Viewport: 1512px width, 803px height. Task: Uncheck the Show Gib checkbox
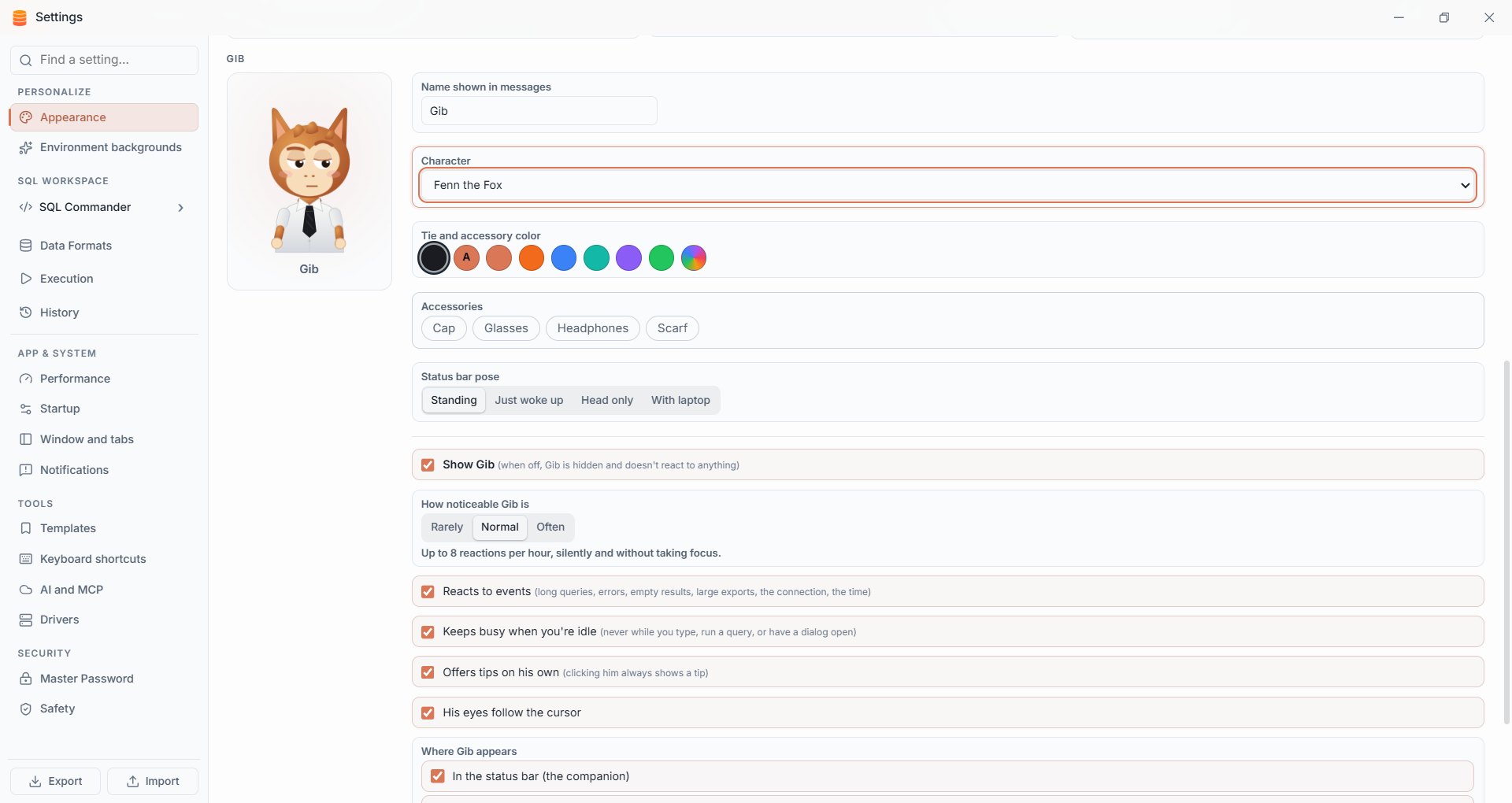pos(428,465)
